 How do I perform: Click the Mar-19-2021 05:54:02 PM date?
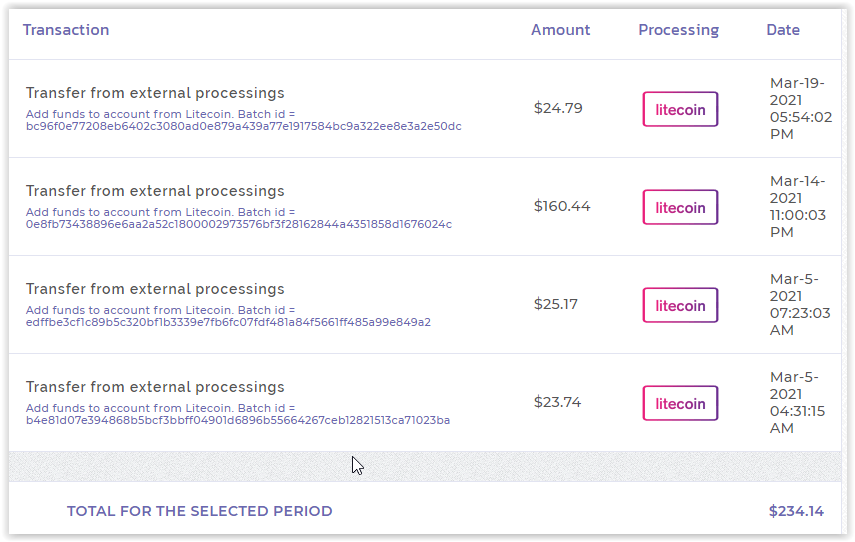click(800, 108)
